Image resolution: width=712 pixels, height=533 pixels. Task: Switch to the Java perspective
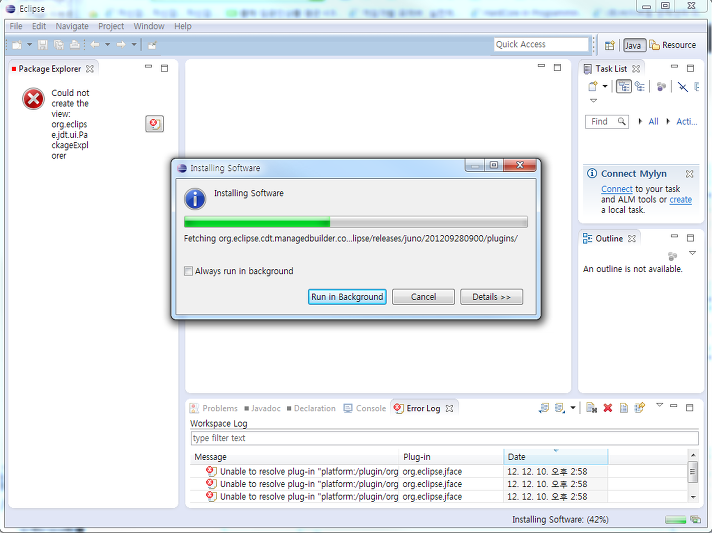[x=634, y=45]
